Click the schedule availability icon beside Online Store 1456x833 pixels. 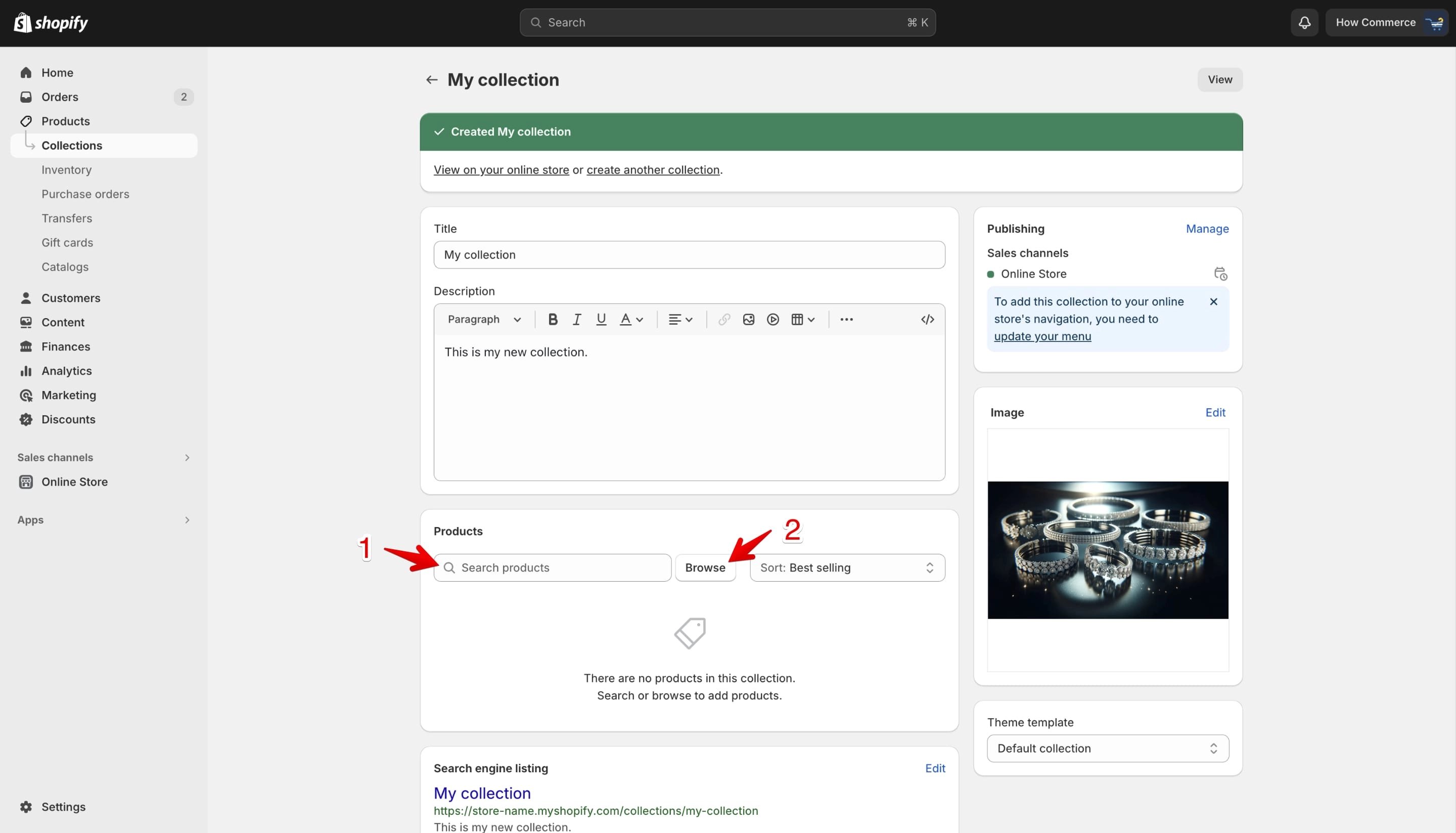1220,274
